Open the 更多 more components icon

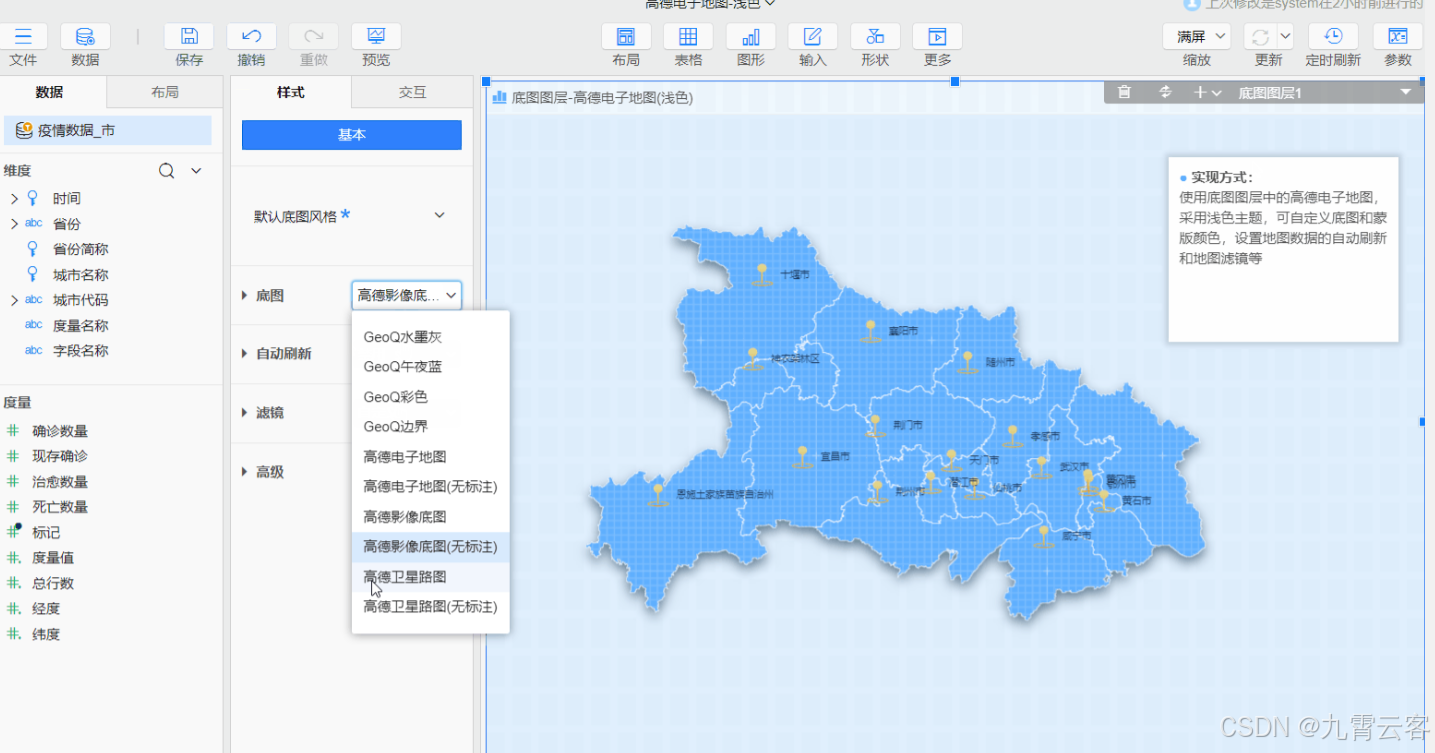937,37
